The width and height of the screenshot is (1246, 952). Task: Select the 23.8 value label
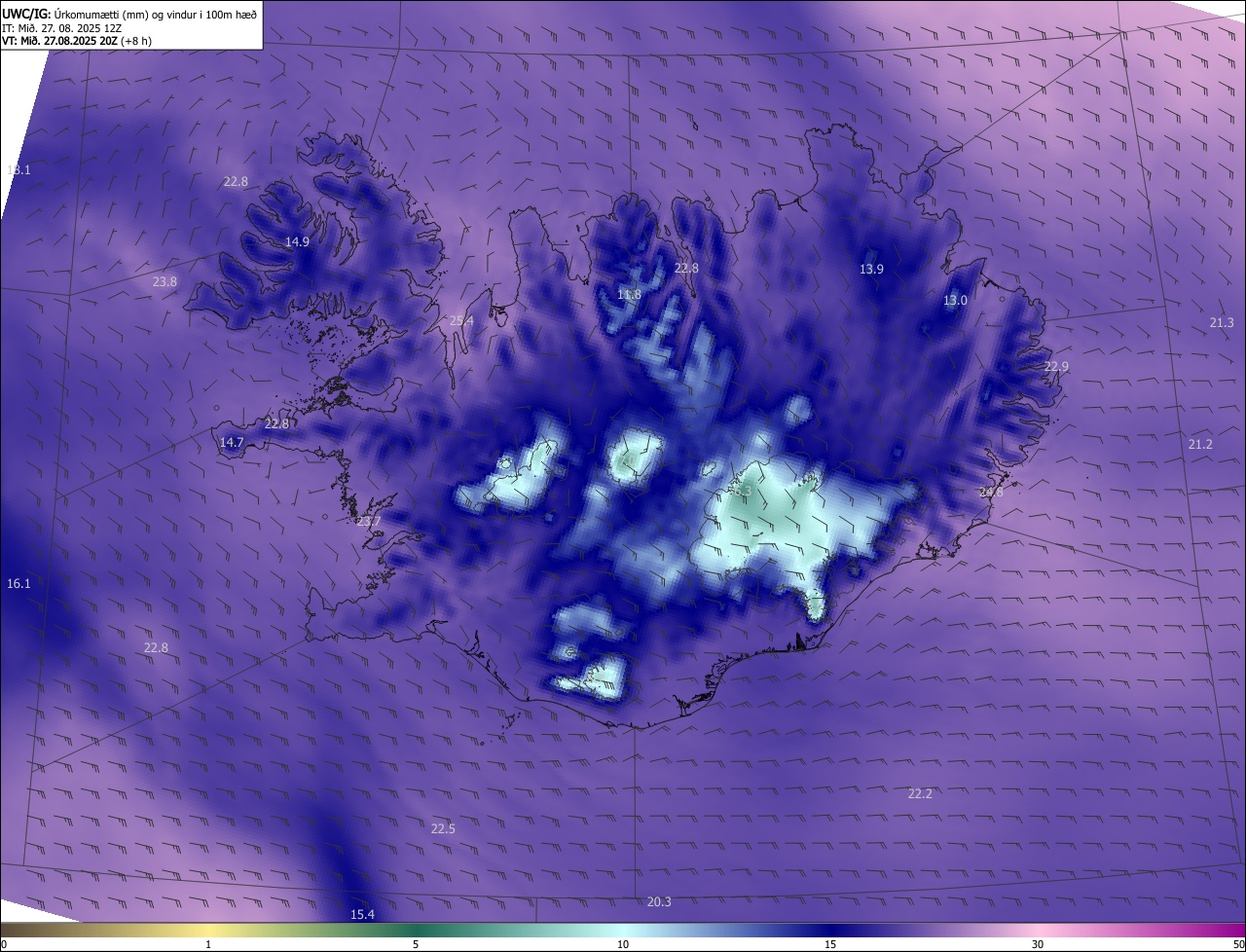(x=165, y=281)
